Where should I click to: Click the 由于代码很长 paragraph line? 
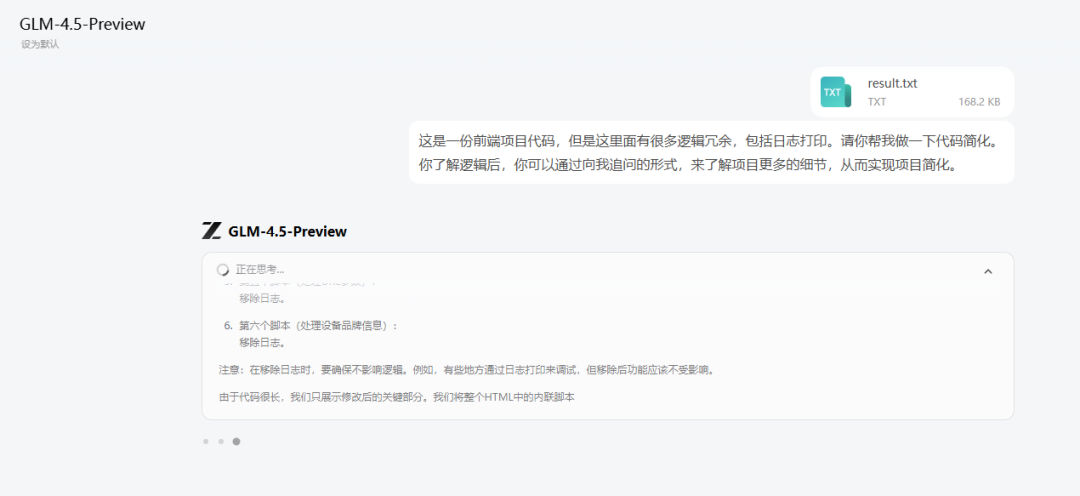[397, 397]
